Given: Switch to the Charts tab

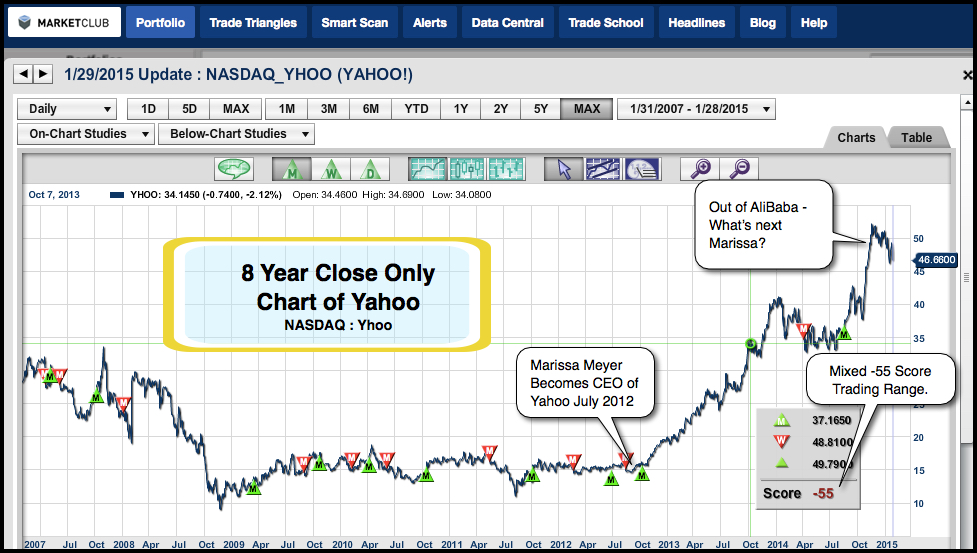Looking at the screenshot, I should point(856,138).
